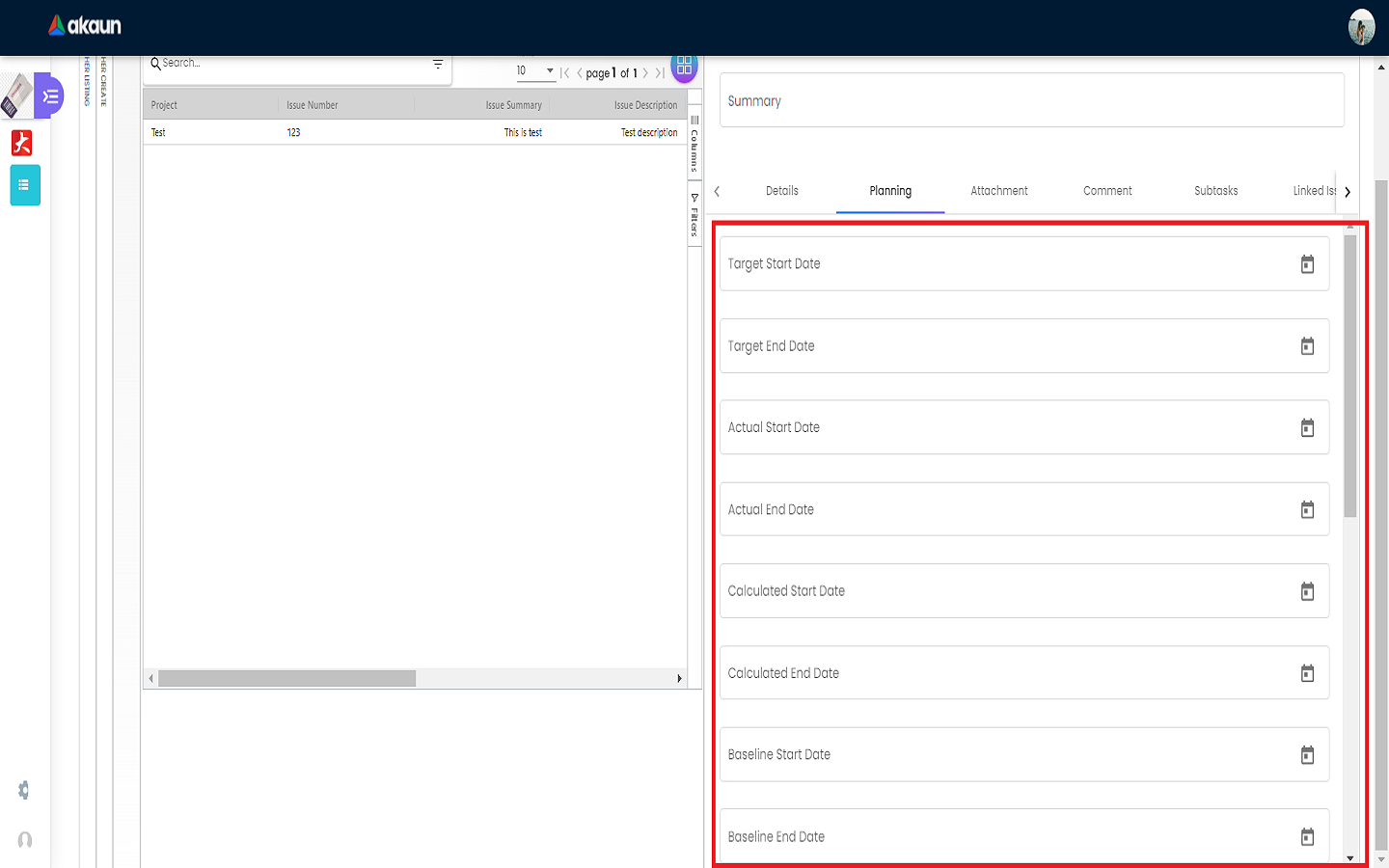Show the Subtasks tab
This screenshot has width=1389, height=868.
point(1216,191)
